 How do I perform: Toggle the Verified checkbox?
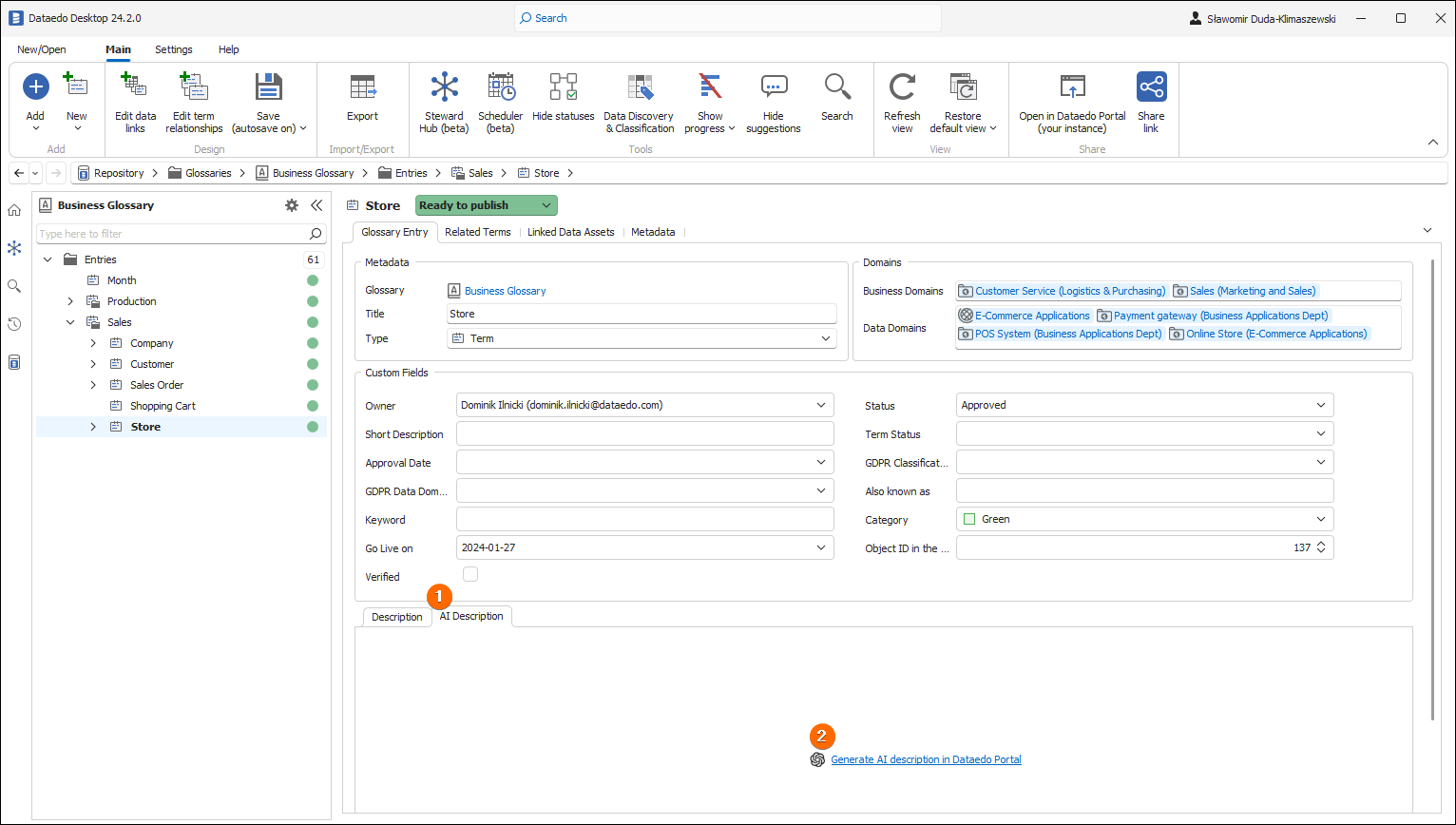pyautogui.click(x=470, y=574)
